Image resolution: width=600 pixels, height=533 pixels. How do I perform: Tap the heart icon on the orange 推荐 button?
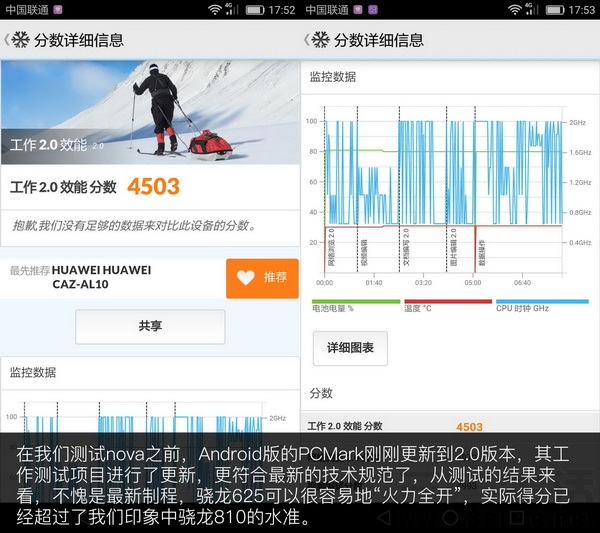pos(245,278)
